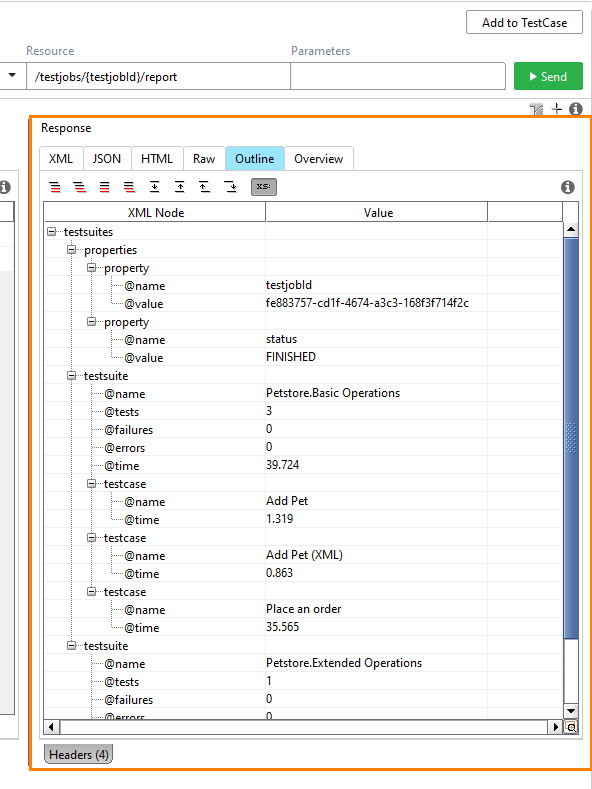The image size is (592, 789).
Task: Click the magnifier icon at scrollbar corner
Action: click(571, 727)
